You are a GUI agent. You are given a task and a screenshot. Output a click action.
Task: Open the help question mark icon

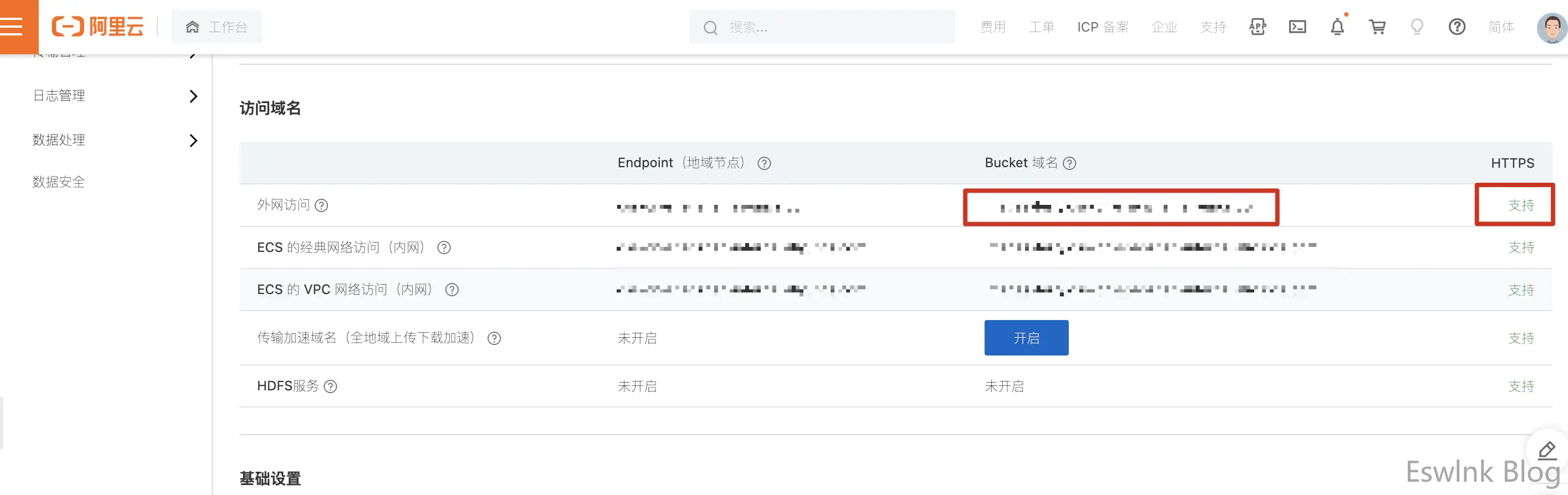pyautogui.click(x=1457, y=27)
